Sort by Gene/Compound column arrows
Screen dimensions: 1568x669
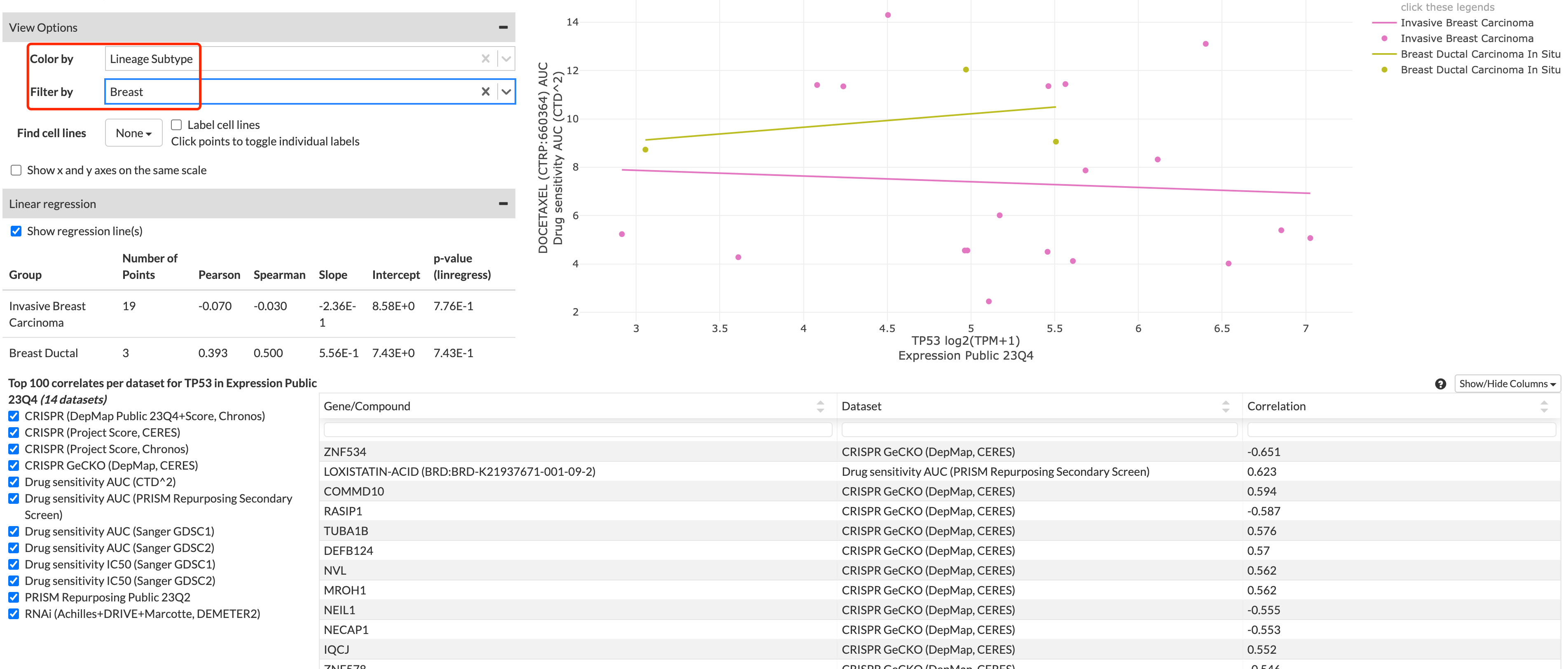(x=820, y=407)
